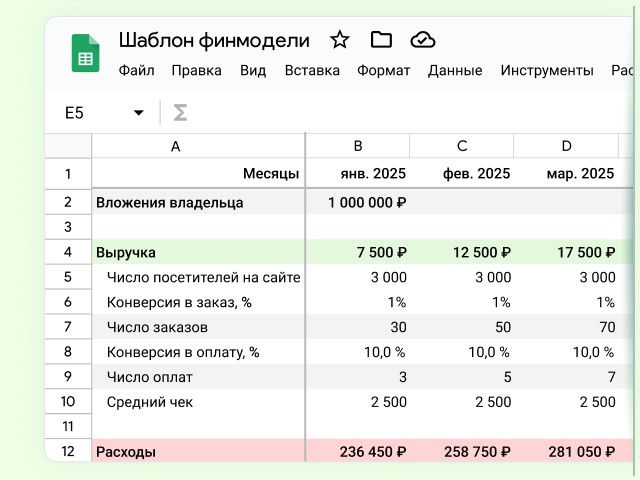The image size is (640, 480).
Task: Check the cloud save status icon
Action: point(423,40)
